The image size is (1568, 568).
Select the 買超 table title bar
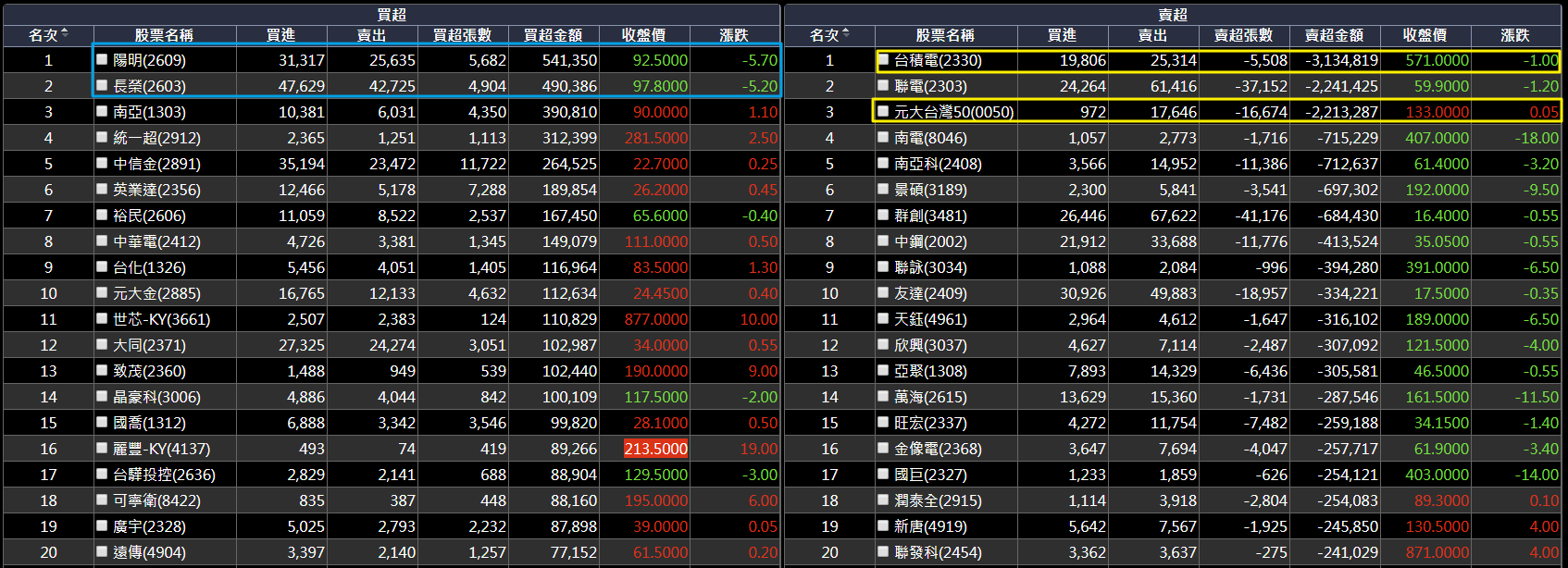click(x=392, y=15)
